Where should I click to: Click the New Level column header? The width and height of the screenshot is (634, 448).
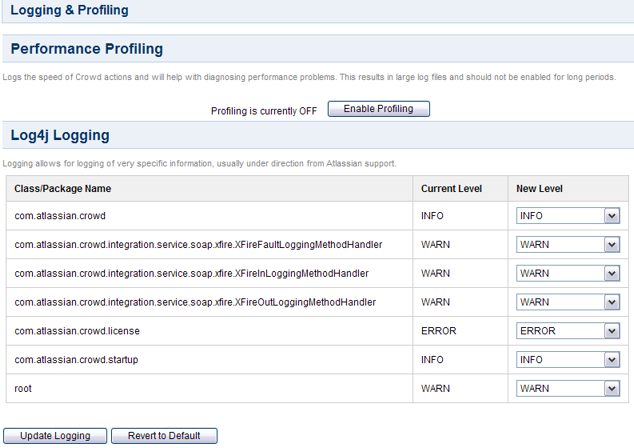point(539,189)
